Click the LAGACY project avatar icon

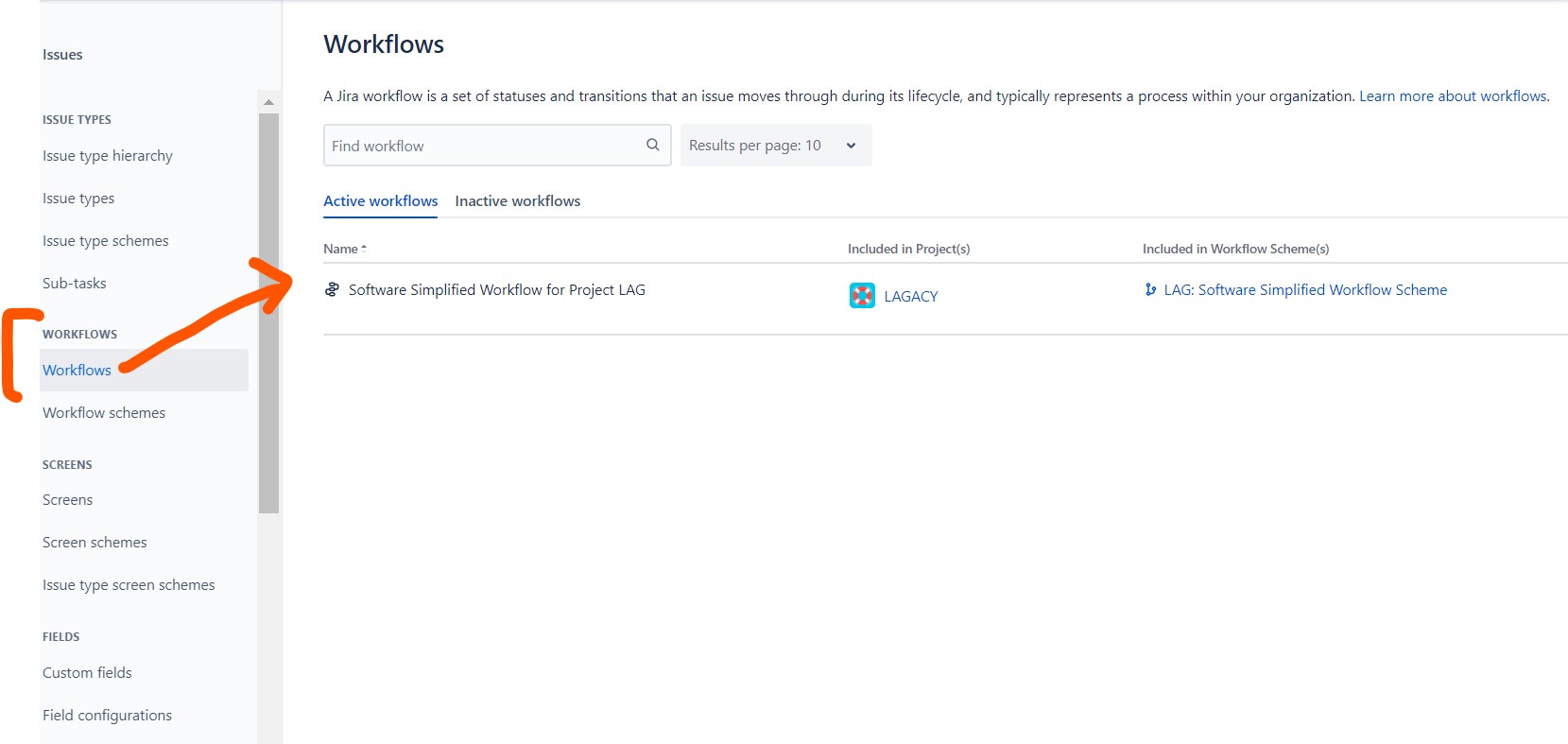[x=861, y=296]
